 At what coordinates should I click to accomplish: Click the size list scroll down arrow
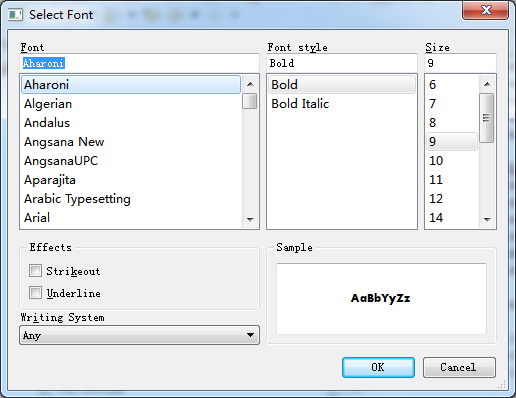pyautogui.click(x=487, y=219)
